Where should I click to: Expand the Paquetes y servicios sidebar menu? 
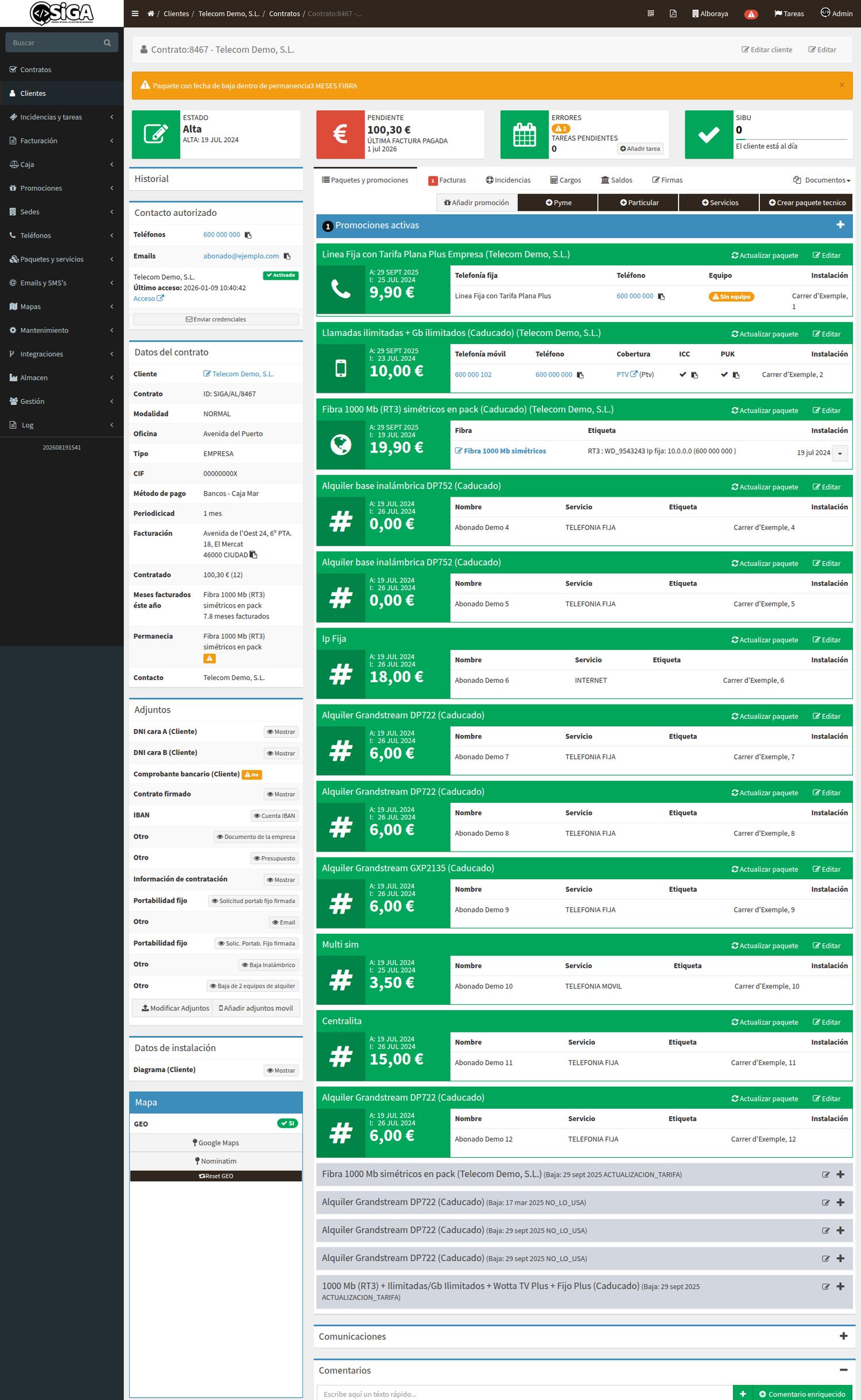coord(61,259)
